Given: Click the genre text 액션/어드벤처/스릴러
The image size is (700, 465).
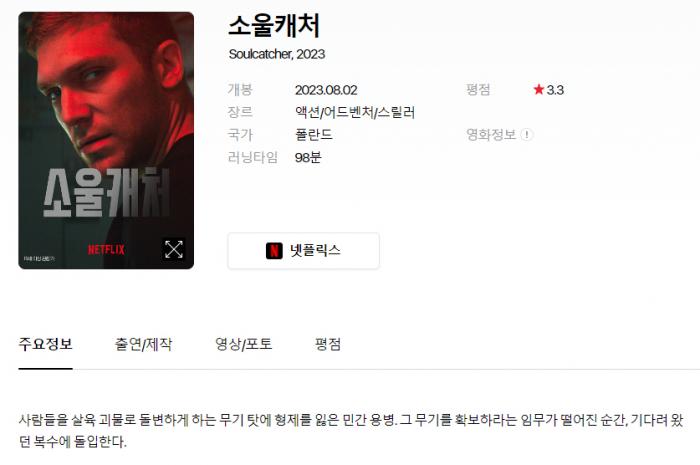Looking at the screenshot, I should tap(355, 112).
